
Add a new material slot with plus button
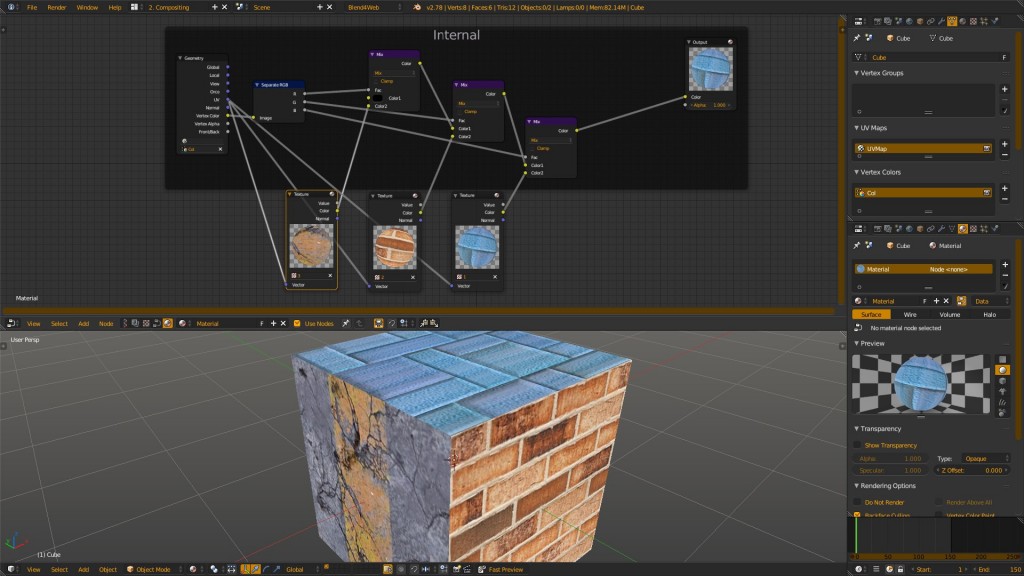(1005, 264)
